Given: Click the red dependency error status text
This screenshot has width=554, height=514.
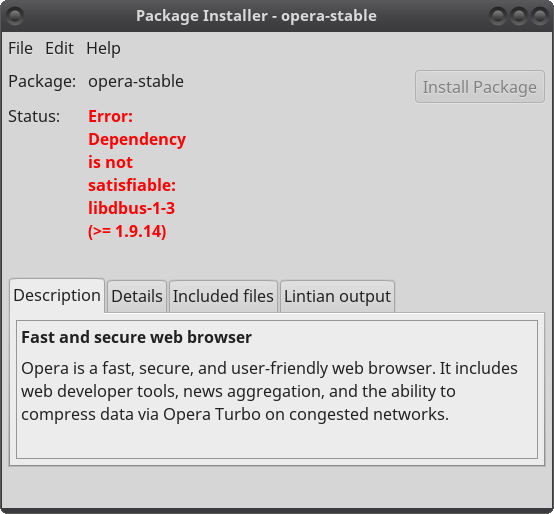Looking at the screenshot, I should (x=137, y=174).
